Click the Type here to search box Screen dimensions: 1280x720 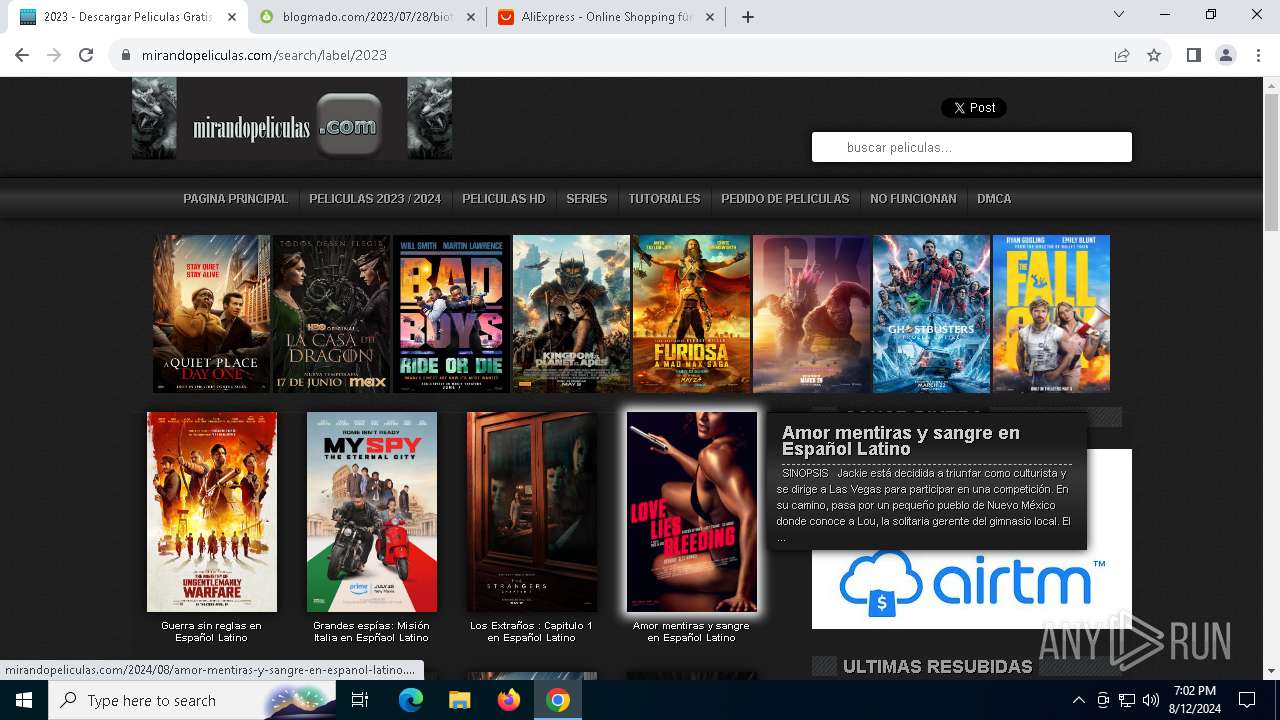[192, 700]
